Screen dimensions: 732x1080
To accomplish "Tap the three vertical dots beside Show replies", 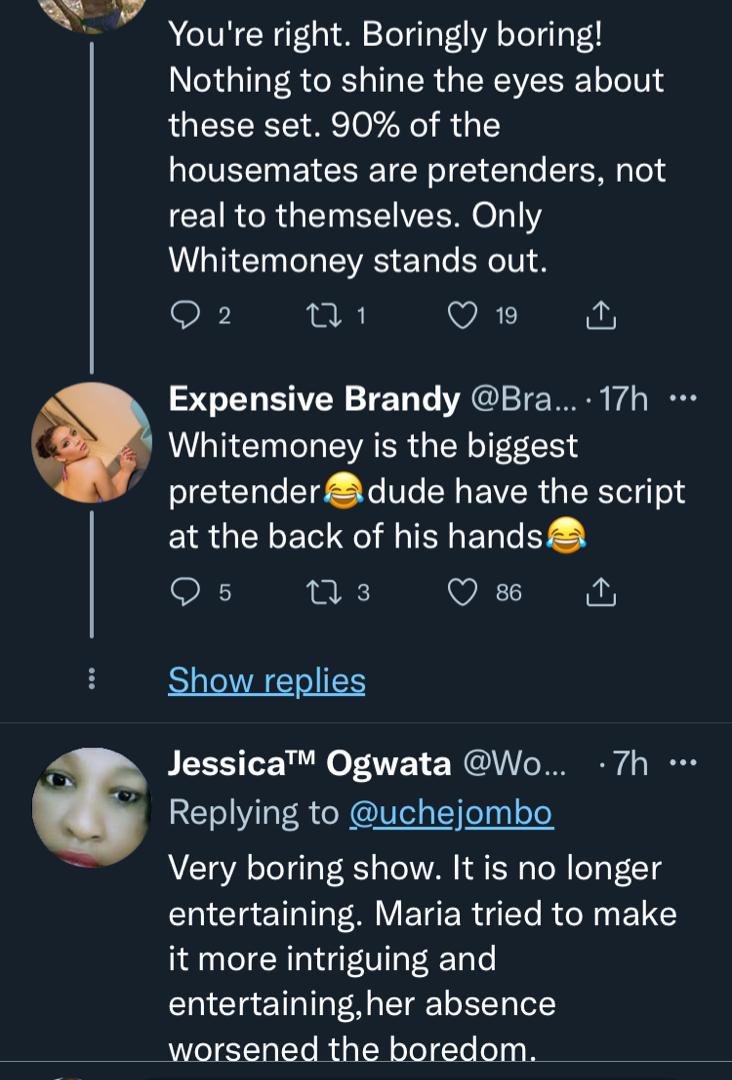I will pos(91,680).
